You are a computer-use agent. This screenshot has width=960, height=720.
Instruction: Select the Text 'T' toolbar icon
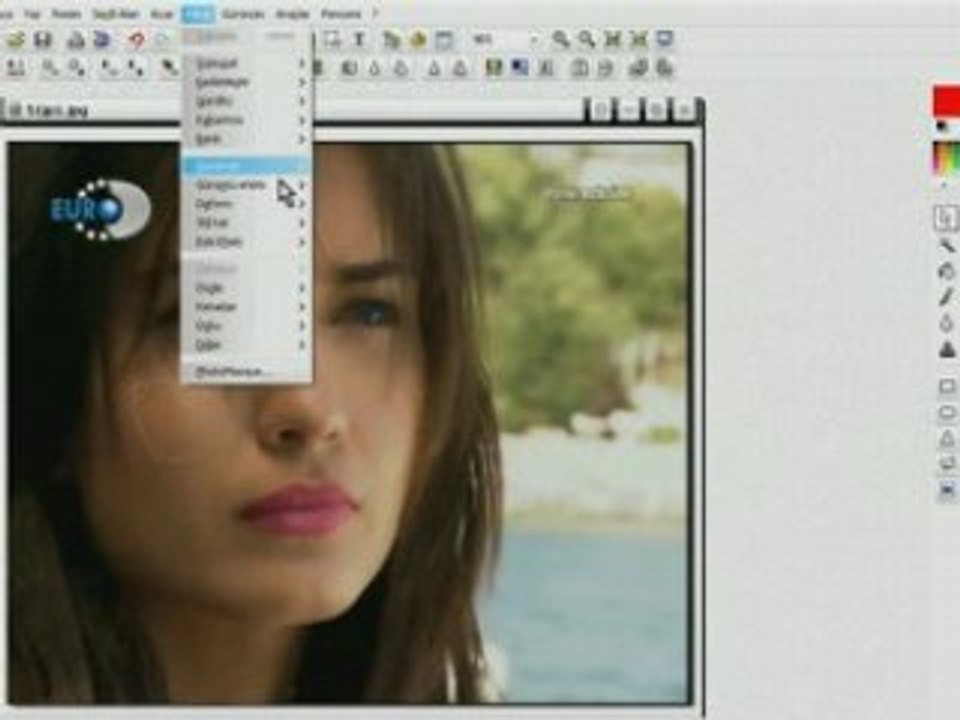pos(359,40)
